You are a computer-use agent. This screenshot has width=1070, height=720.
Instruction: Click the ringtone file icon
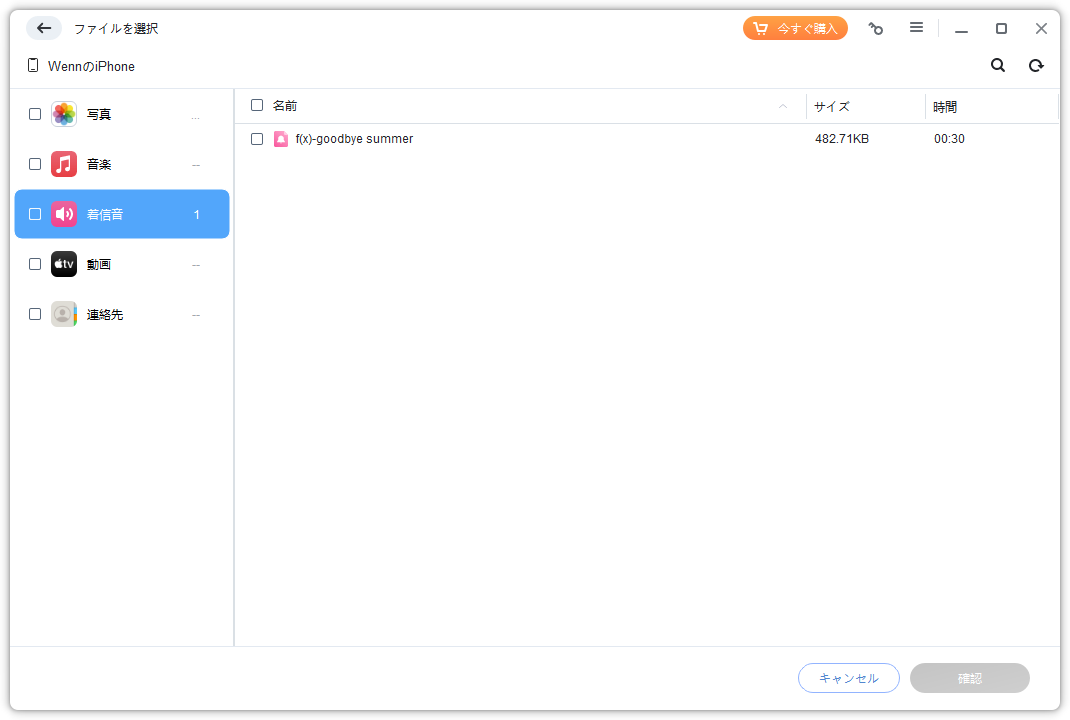281,139
